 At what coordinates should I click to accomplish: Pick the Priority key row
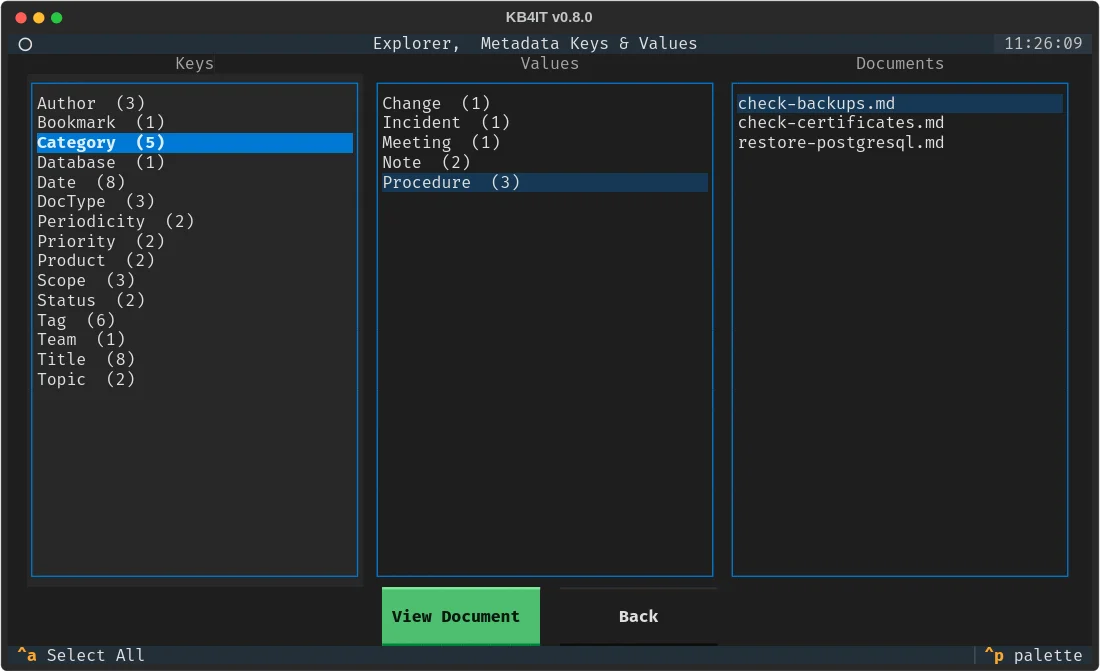[194, 241]
